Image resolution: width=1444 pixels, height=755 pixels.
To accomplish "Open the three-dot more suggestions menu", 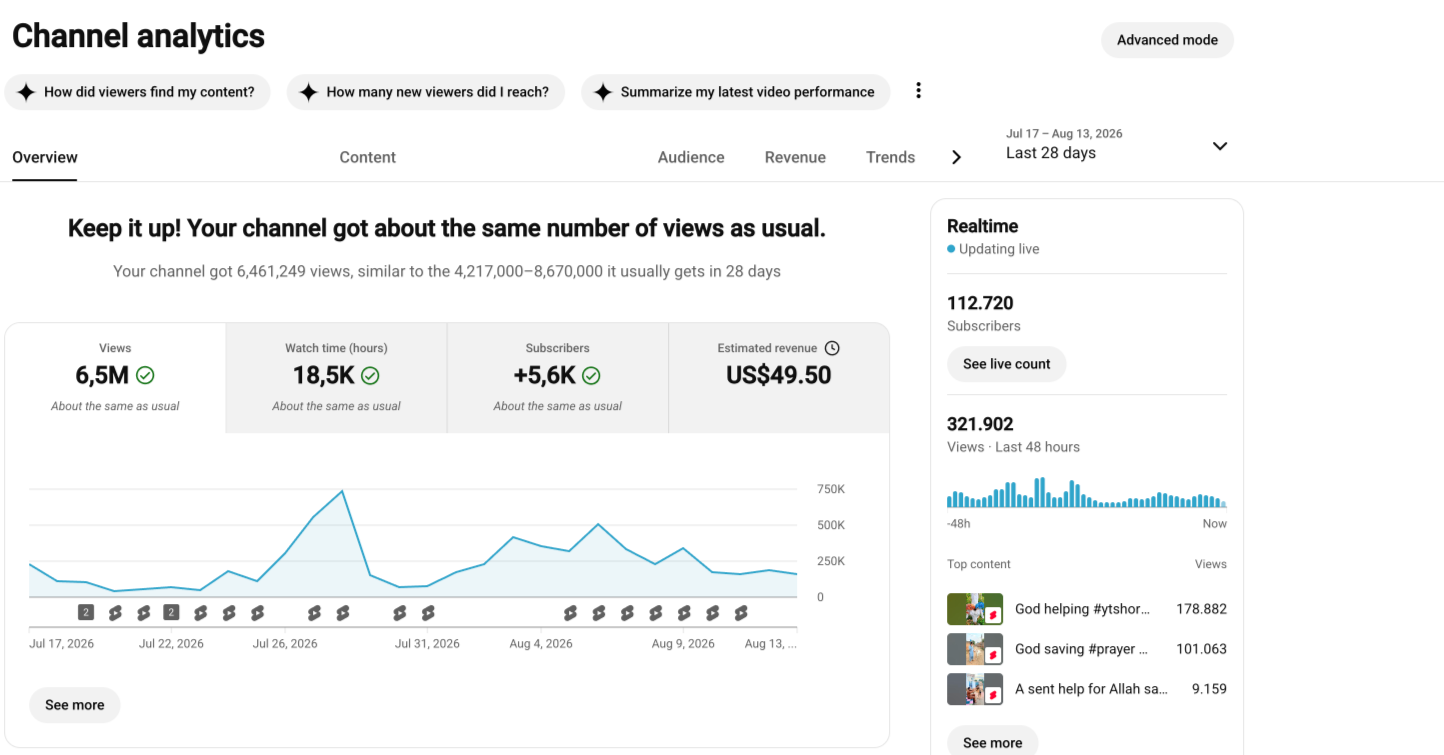I will click(x=918, y=91).
